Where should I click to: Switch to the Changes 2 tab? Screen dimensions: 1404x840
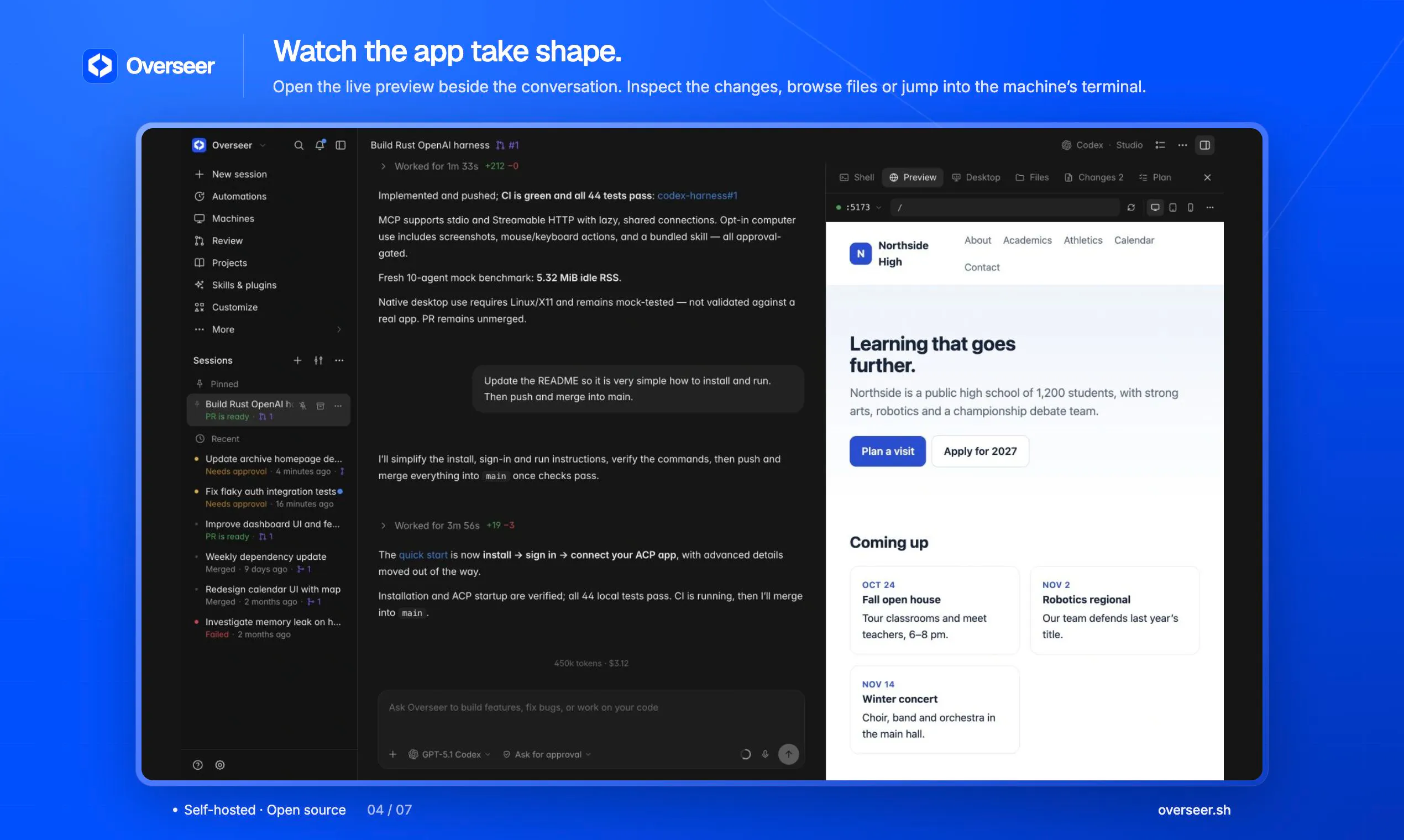point(1094,178)
